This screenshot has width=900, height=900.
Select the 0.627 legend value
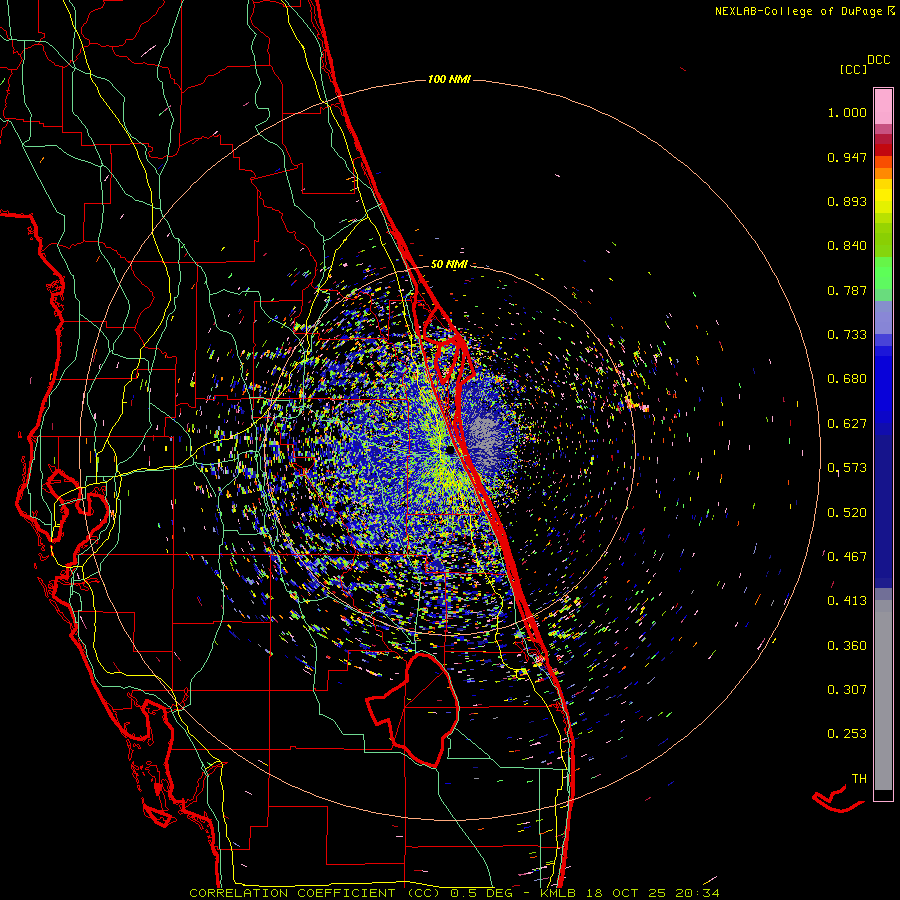click(847, 424)
